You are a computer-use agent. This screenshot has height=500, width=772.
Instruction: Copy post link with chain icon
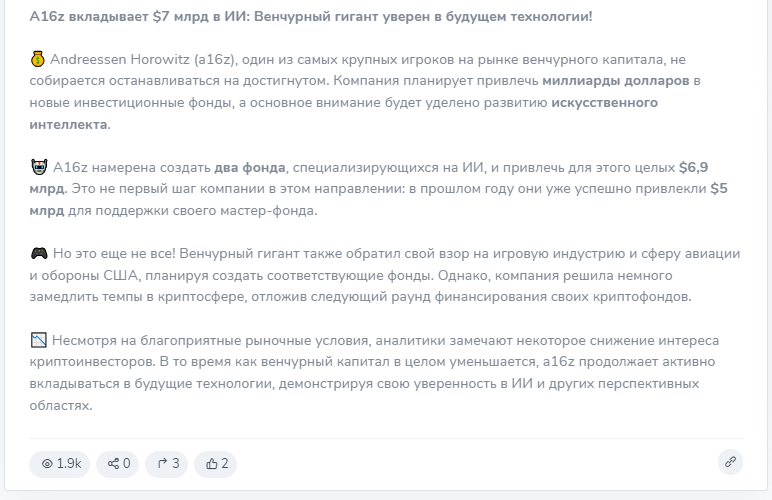[730, 462]
